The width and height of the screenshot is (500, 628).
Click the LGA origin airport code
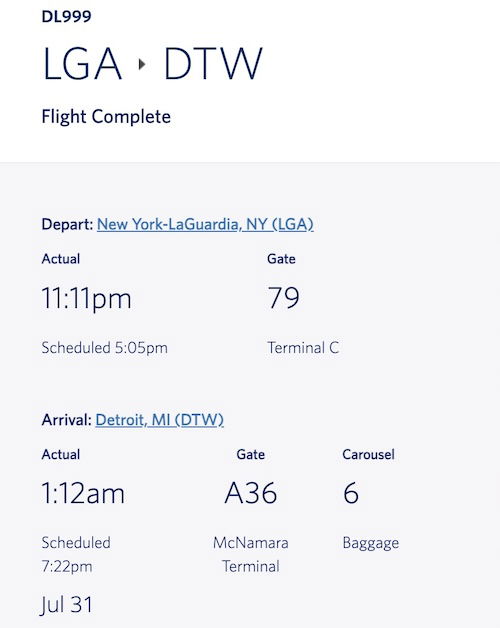[x=82, y=64]
